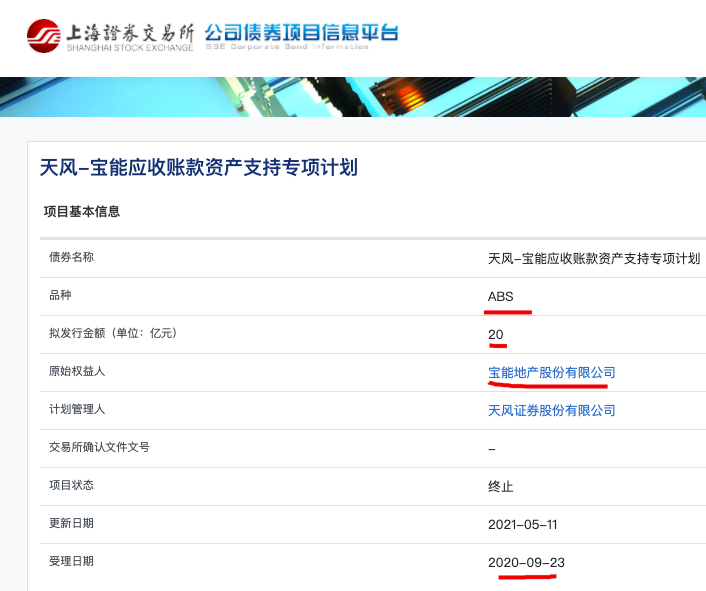The image size is (706, 591).
Task: Click the dash value for 交易所确认文件文号
Action: [492, 449]
